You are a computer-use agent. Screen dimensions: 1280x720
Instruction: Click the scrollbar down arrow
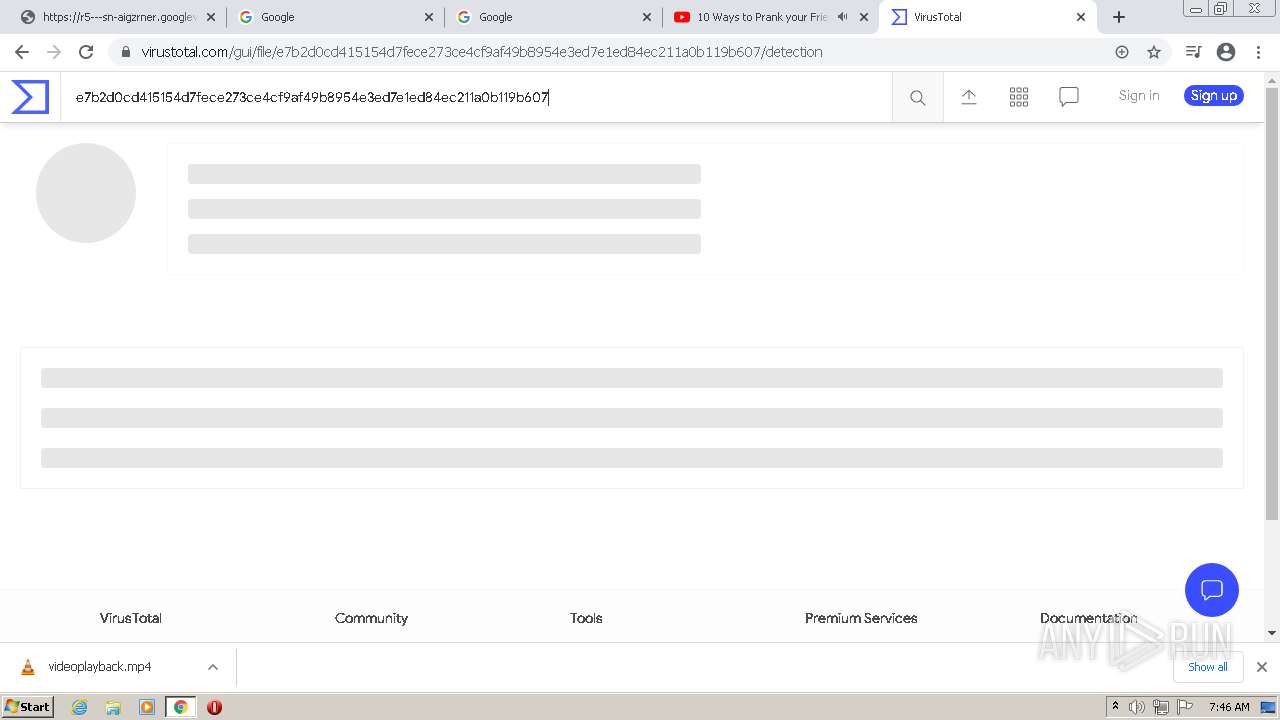1272,633
